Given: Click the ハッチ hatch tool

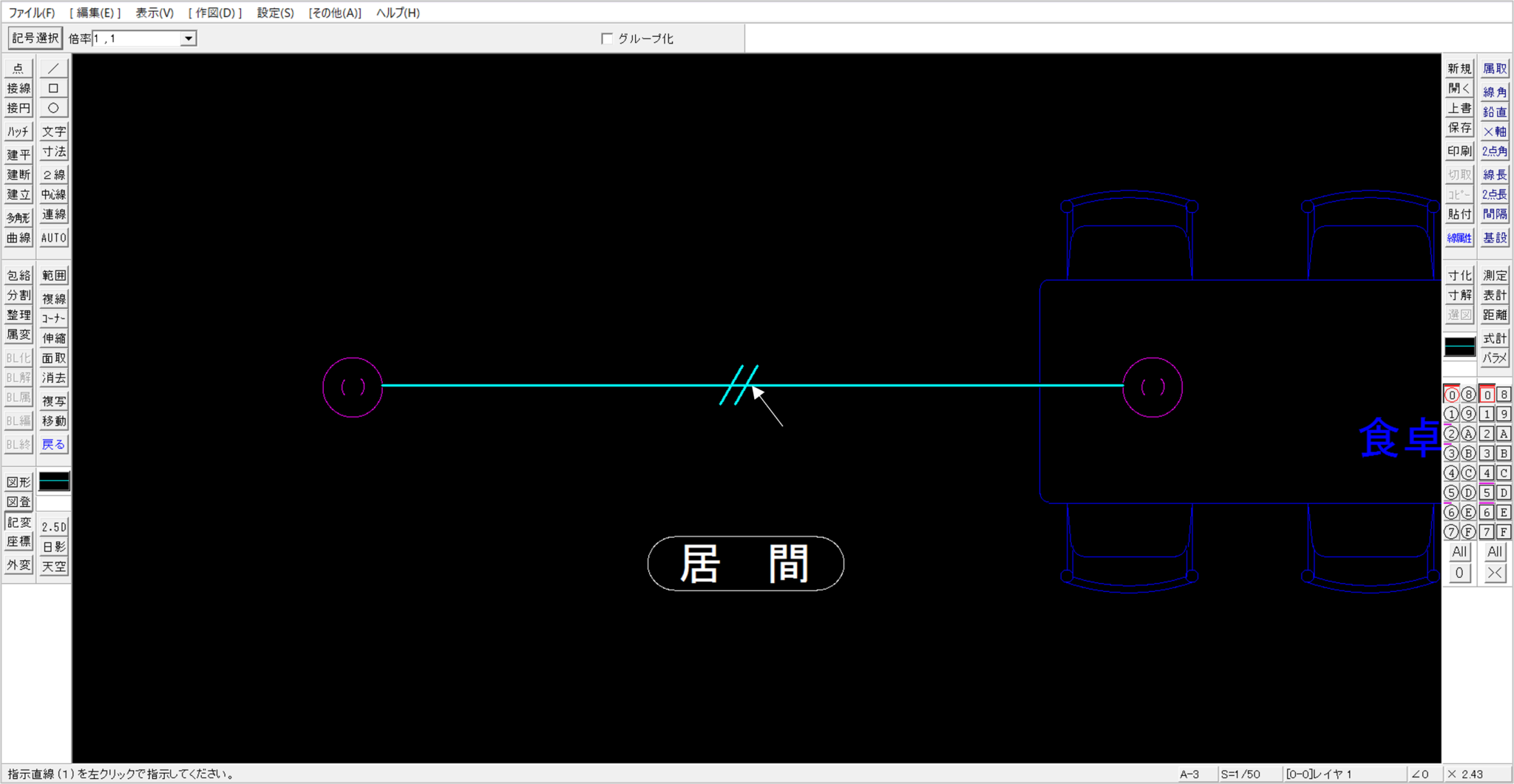Looking at the screenshot, I should click(x=18, y=132).
